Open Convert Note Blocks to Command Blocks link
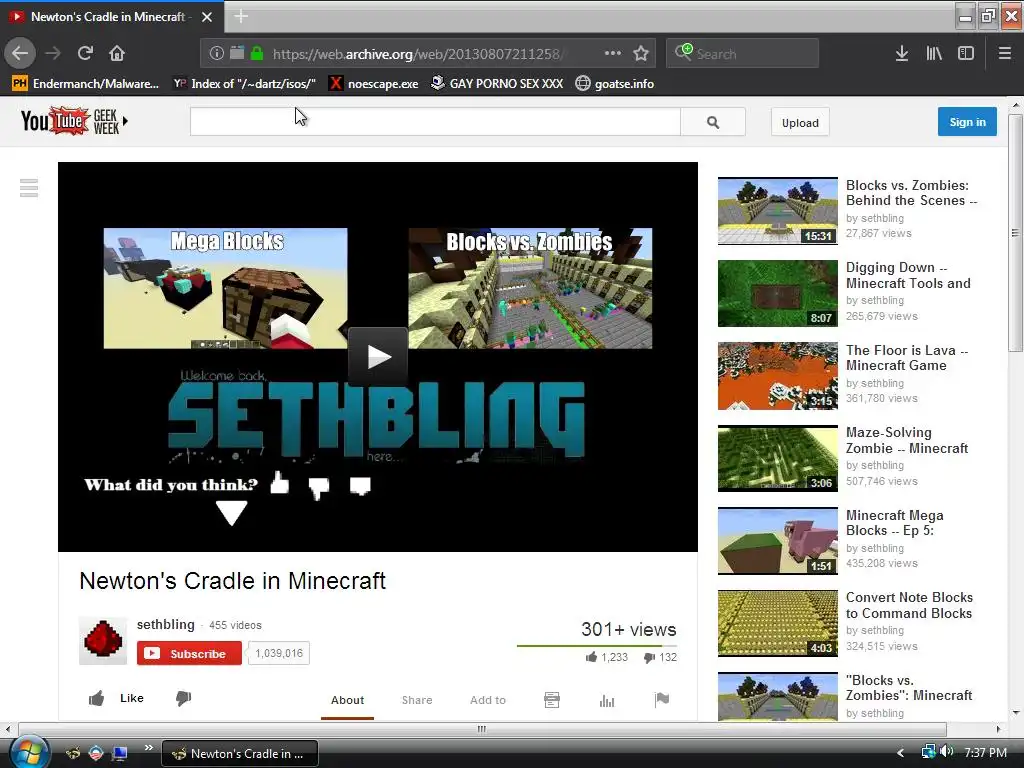Viewport: 1024px width, 768px height. (909, 605)
